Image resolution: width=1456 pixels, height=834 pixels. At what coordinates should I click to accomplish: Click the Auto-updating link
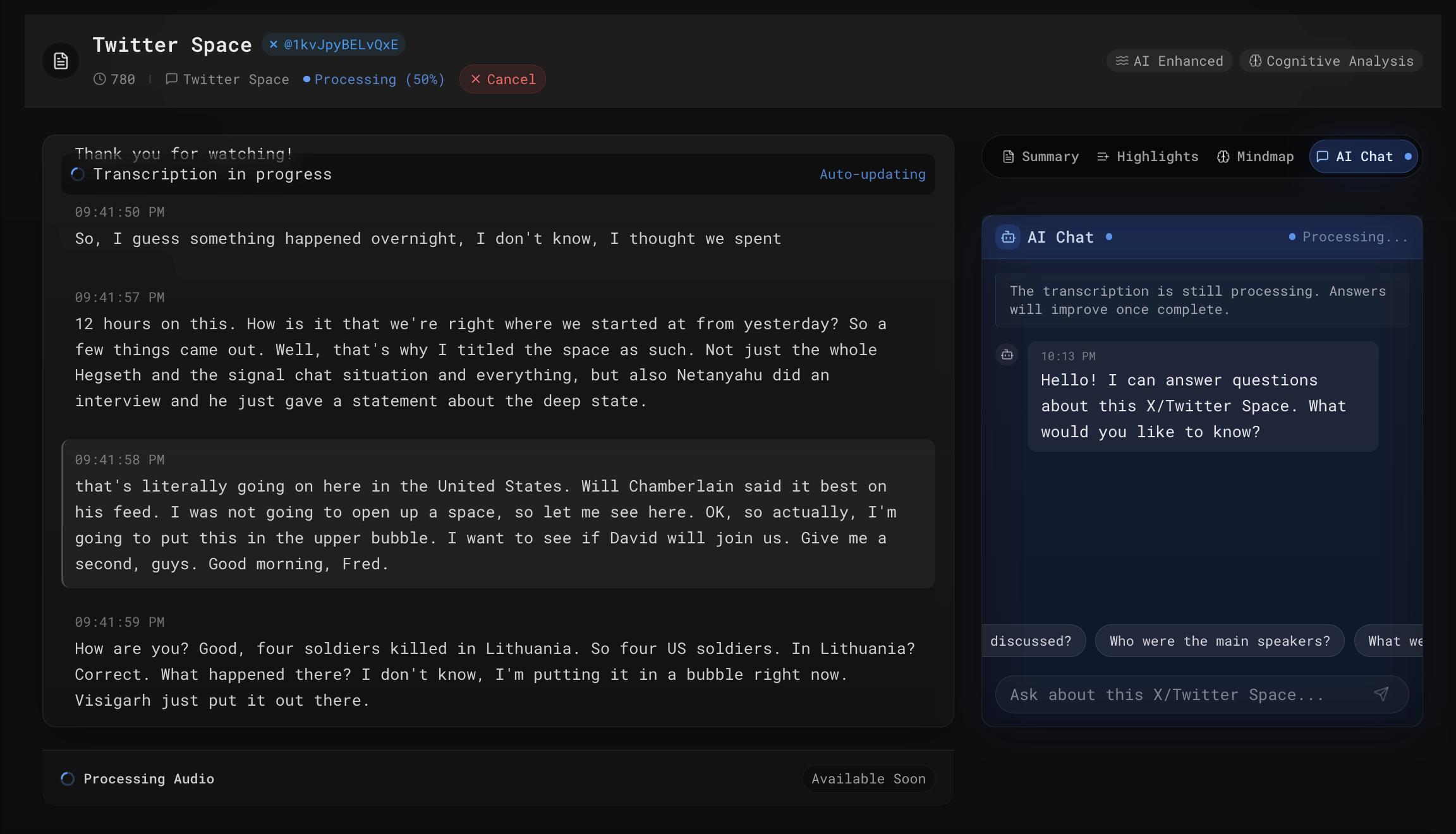872,174
